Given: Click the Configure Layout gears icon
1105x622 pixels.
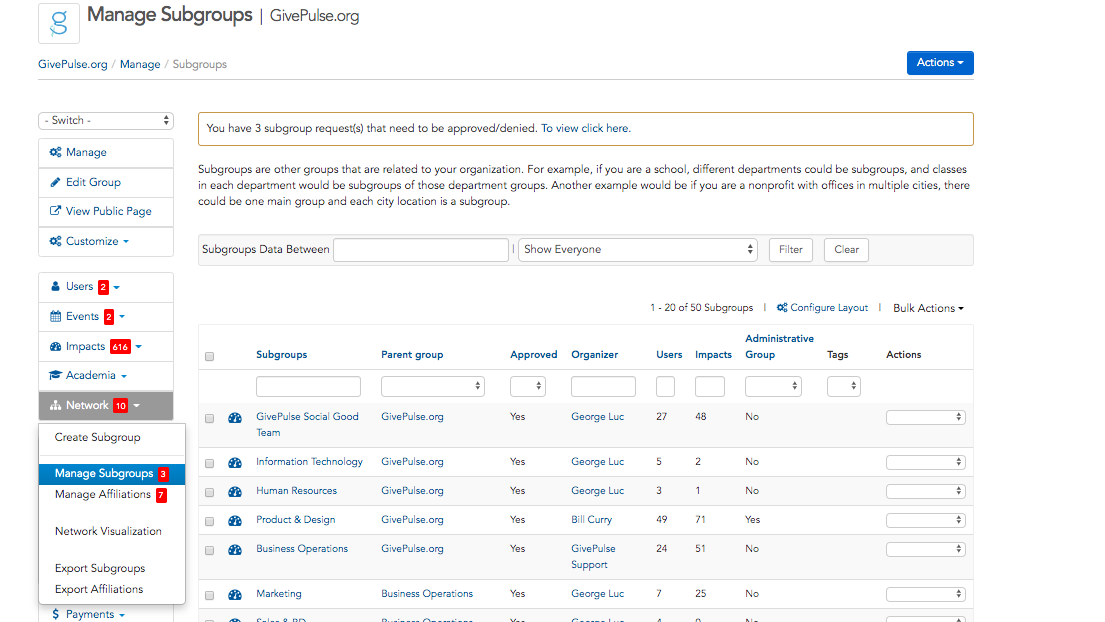Looking at the screenshot, I should (x=782, y=308).
